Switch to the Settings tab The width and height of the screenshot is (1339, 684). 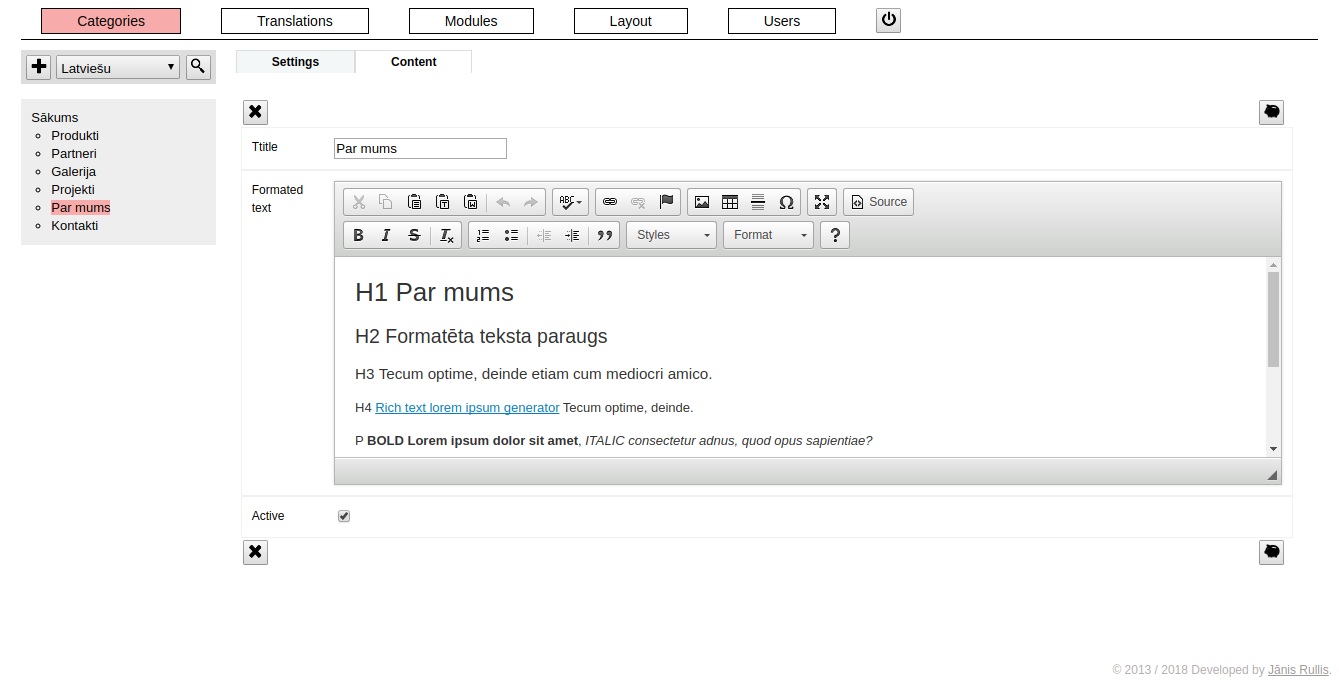point(295,62)
